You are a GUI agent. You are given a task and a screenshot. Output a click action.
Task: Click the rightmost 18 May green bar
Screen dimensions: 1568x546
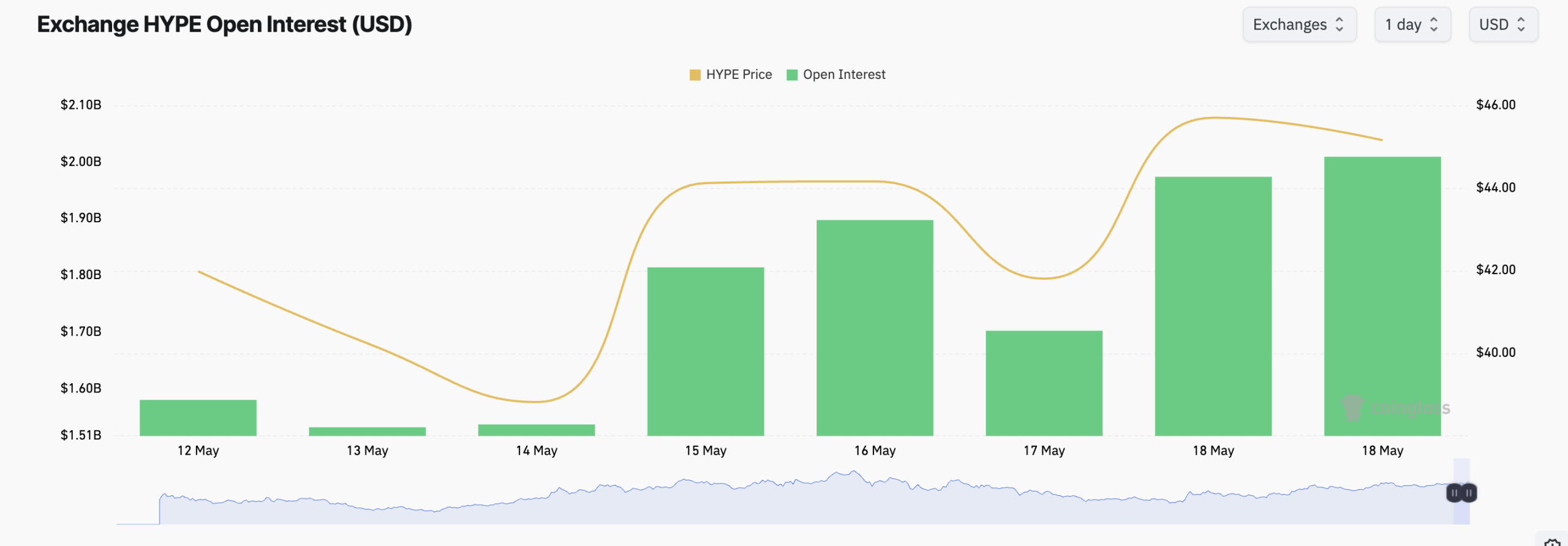click(x=1382, y=296)
